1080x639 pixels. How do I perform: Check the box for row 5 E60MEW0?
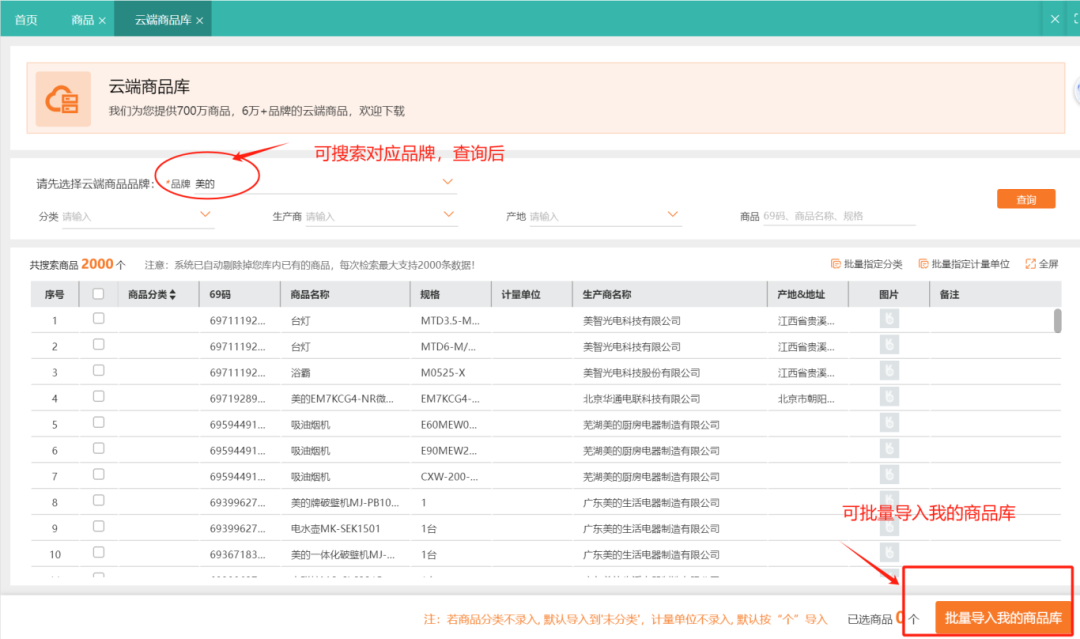(98, 423)
